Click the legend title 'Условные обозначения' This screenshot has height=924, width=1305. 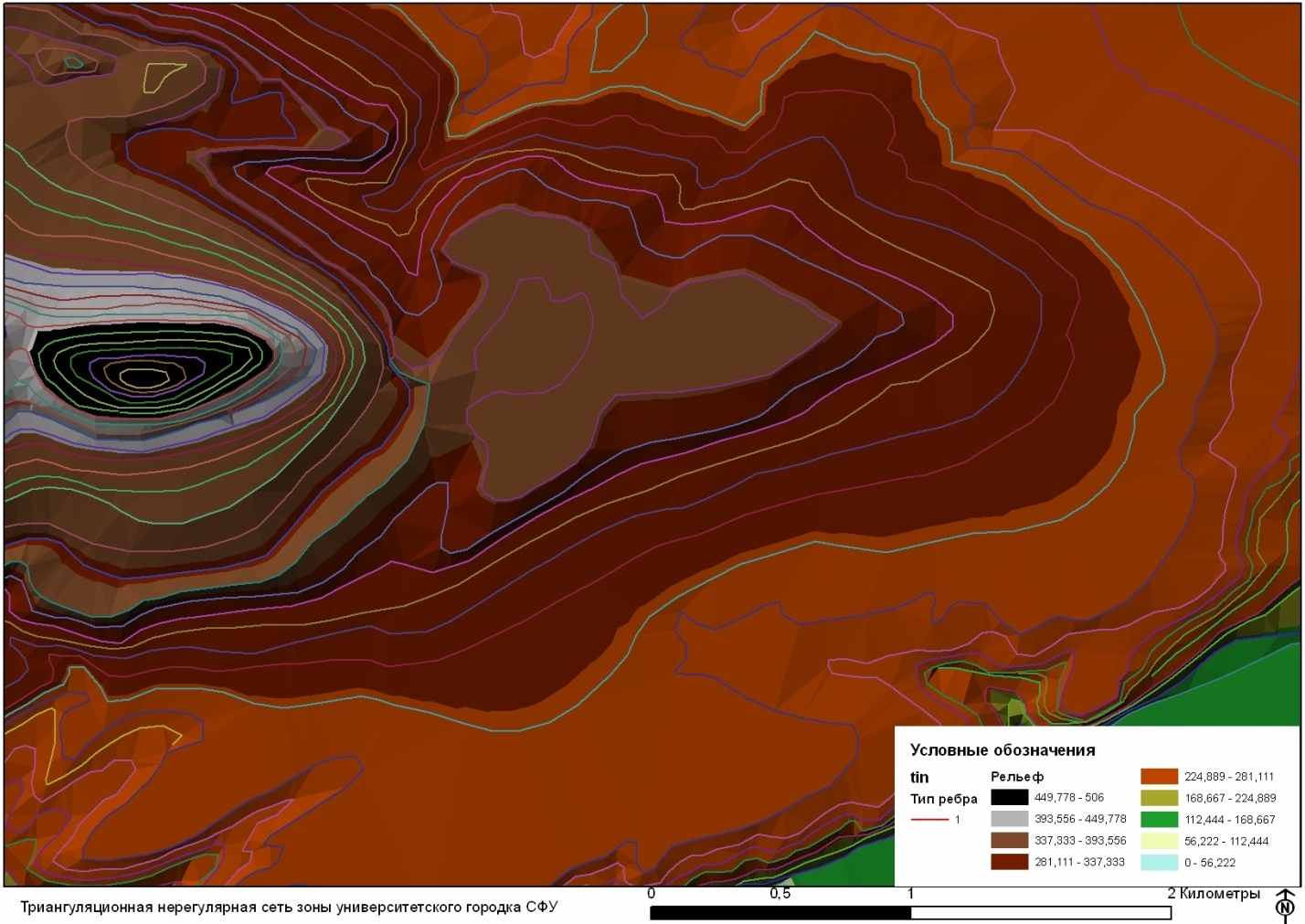tap(1003, 750)
